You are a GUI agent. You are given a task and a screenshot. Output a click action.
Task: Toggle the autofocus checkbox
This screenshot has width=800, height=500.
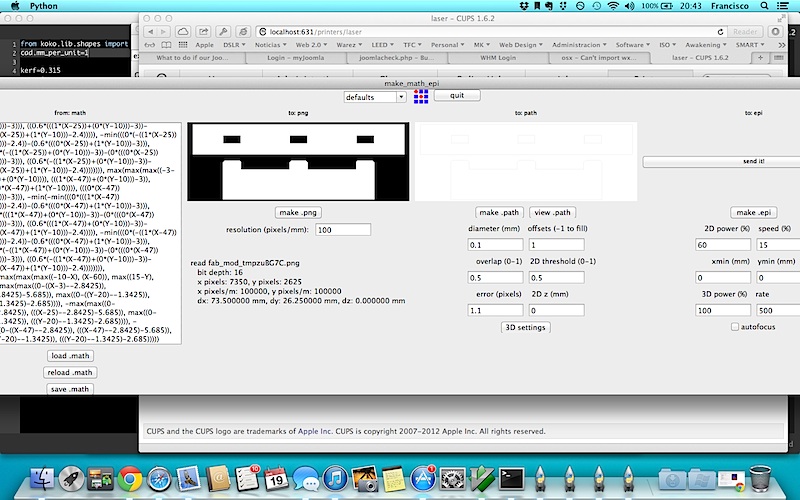pyautogui.click(x=735, y=327)
